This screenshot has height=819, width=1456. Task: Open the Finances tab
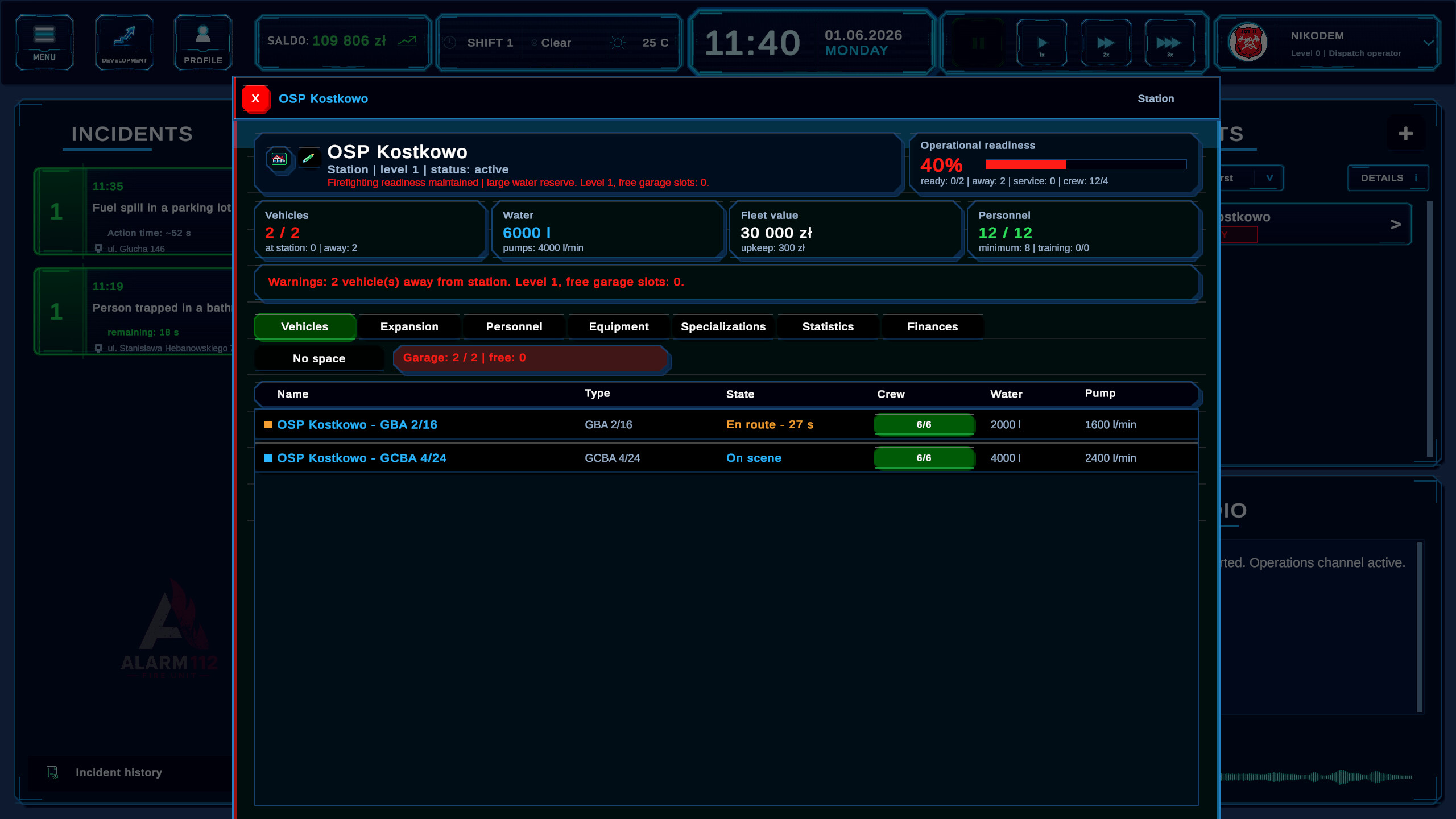click(932, 326)
